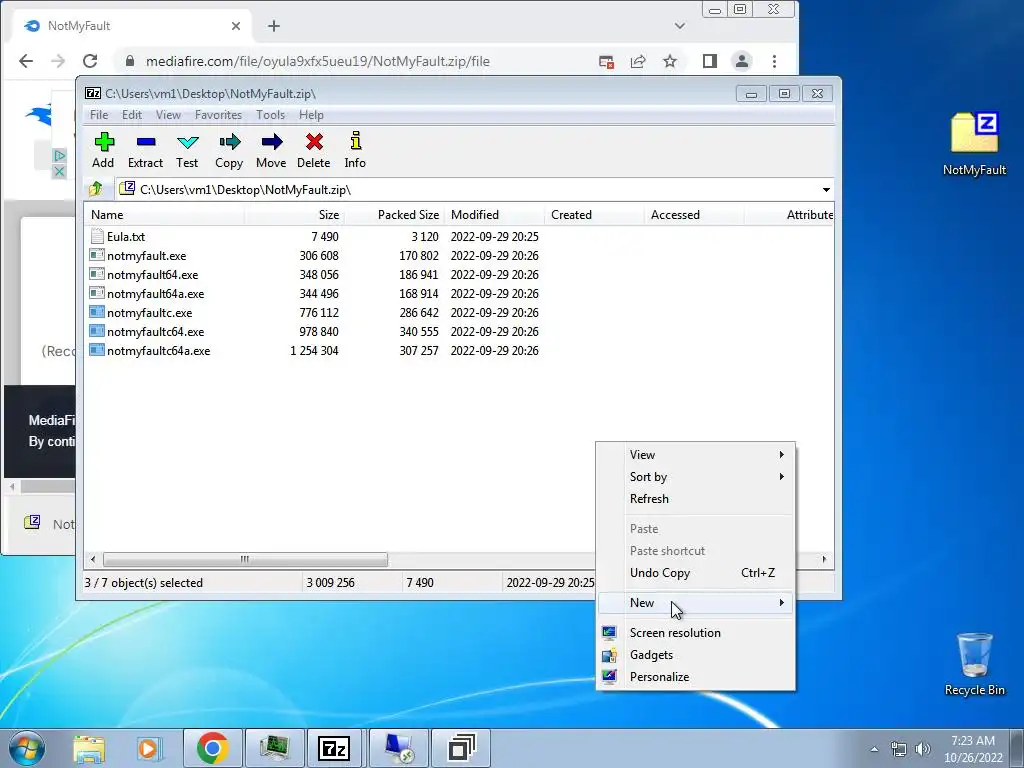Click the red Delete toolbar icon
Viewport: 1024px width, 768px height.
pyautogui.click(x=314, y=142)
